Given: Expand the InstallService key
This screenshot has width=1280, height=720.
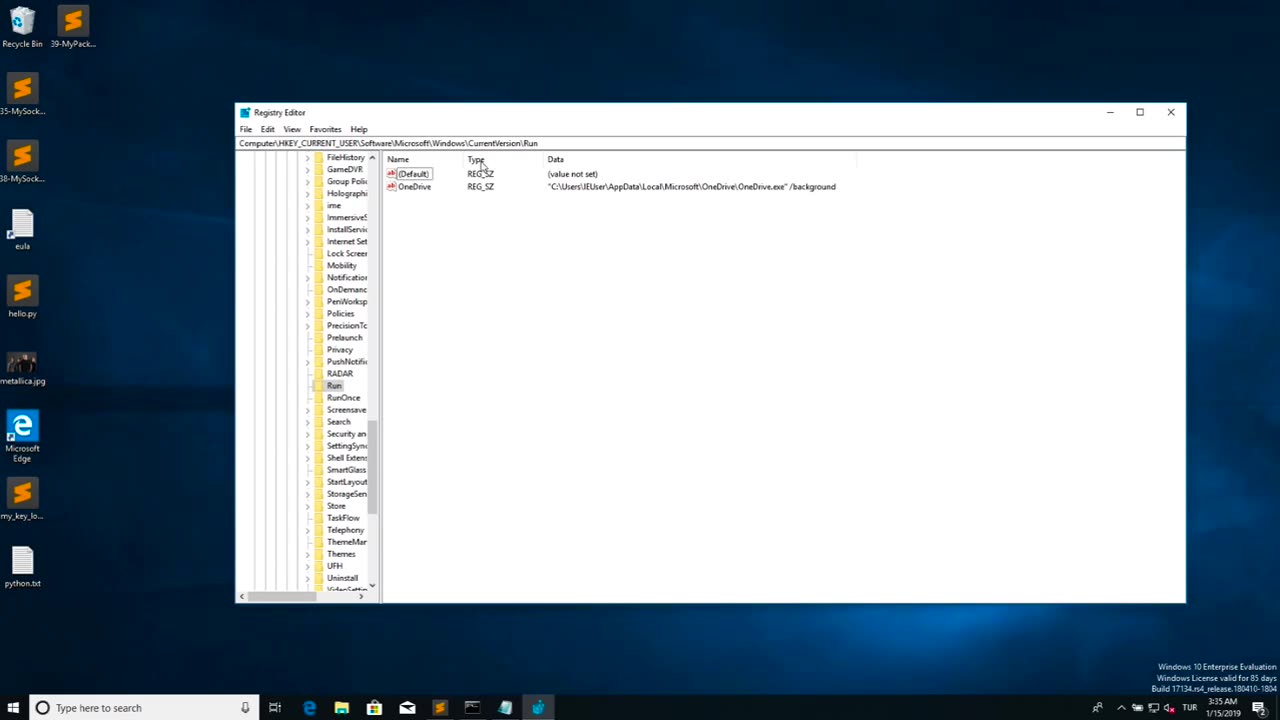Looking at the screenshot, I should click(307, 230).
